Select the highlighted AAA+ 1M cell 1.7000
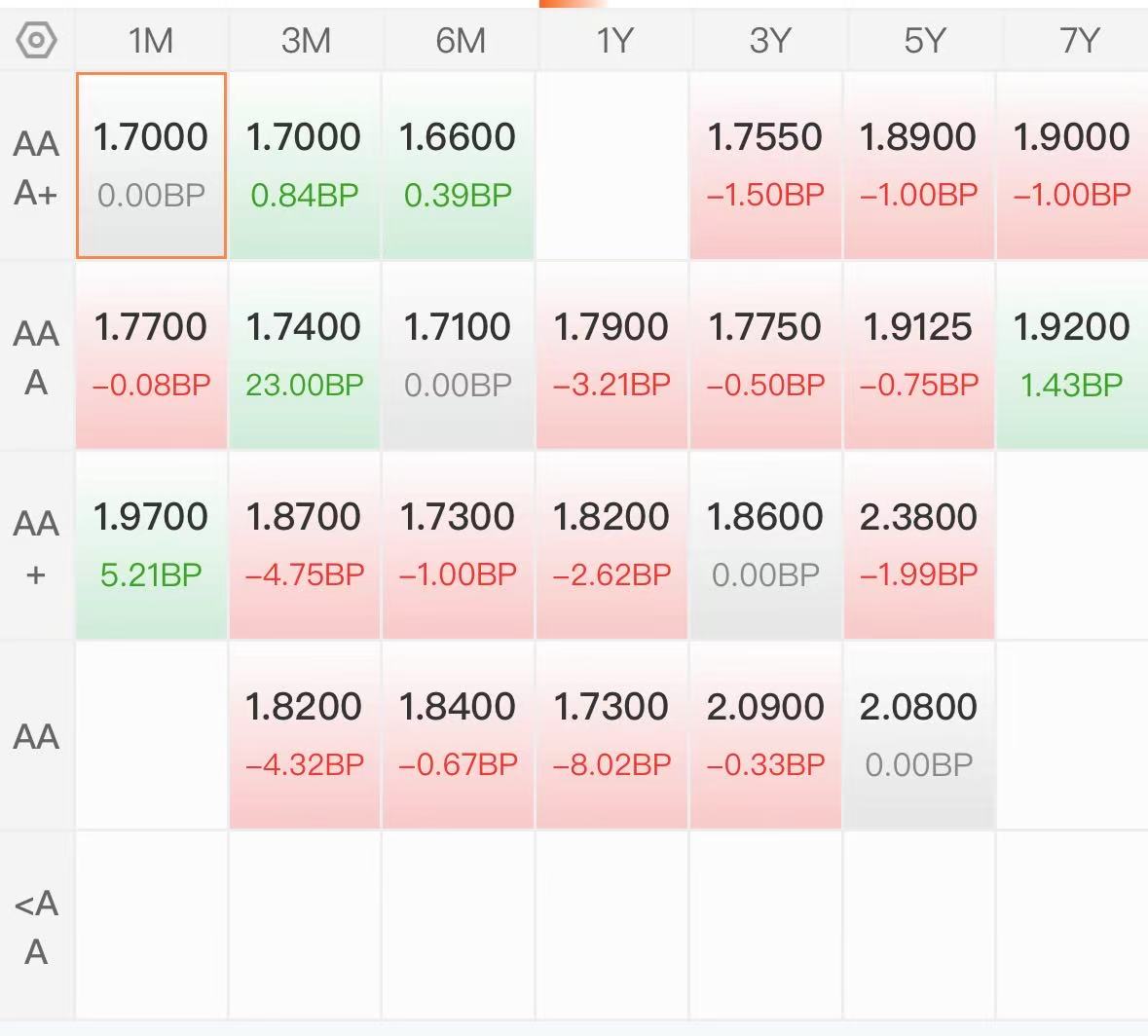The height and width of the screenshot is (1036, 1148). [151, 166]
